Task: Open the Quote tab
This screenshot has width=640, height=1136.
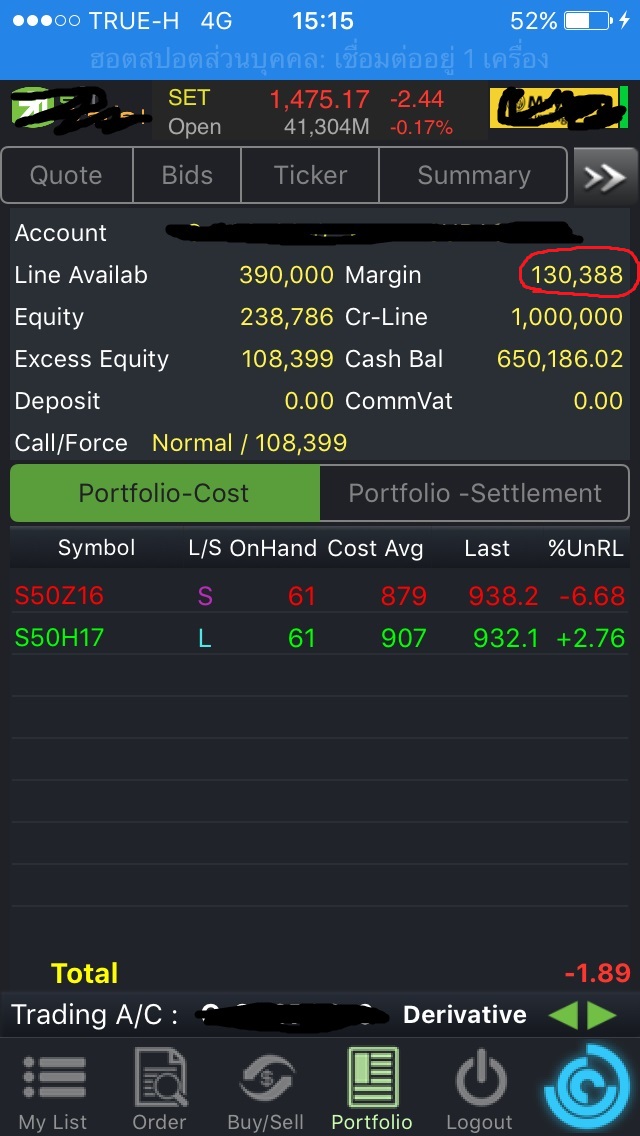Action: pos(66,176)
